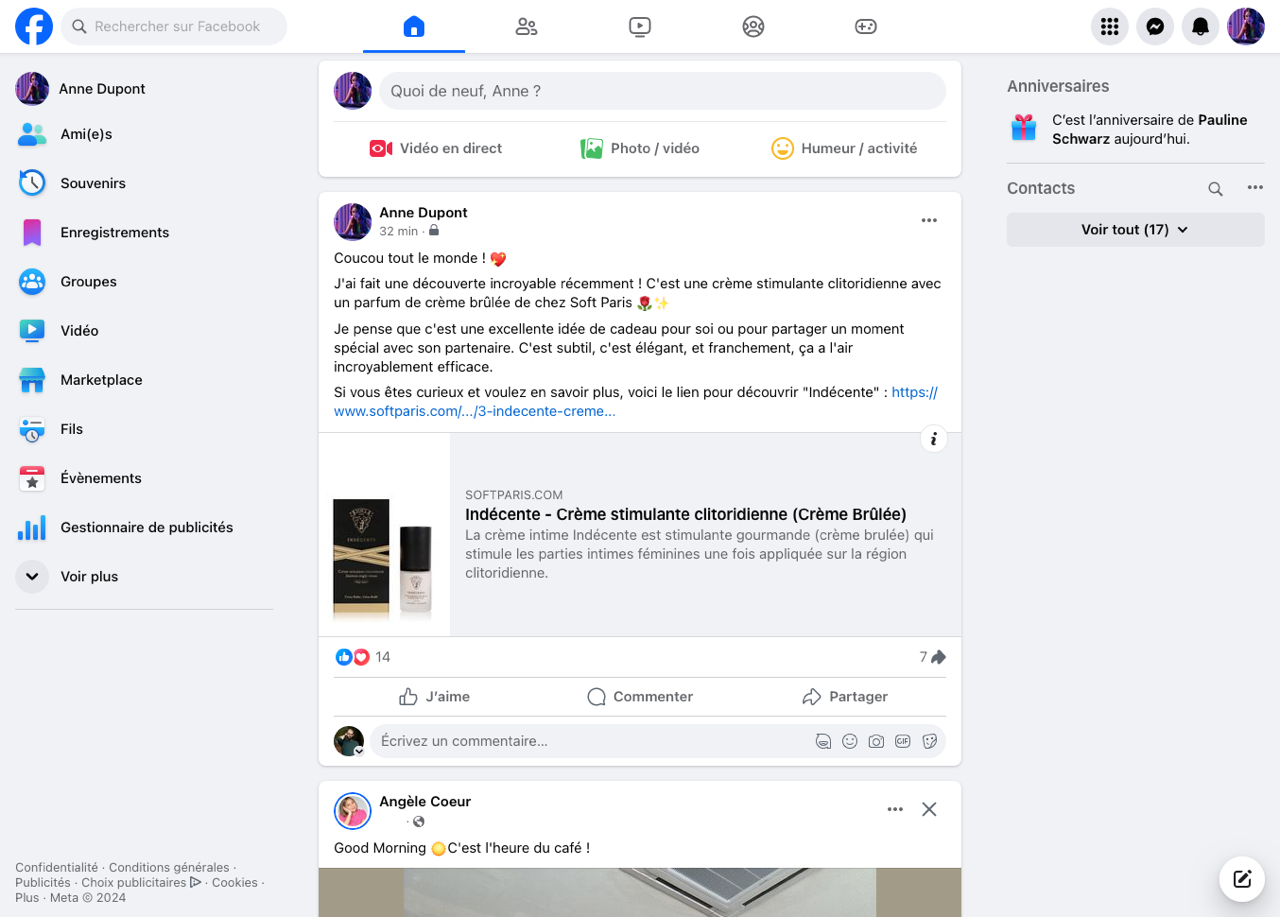Search contacts with the magnifier icon
This screenshot has height=917, width=1280.
(x=1215, y=189)
